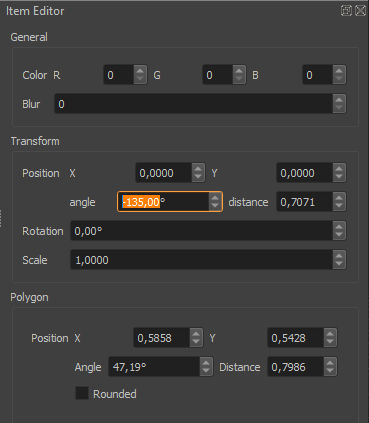Decrease the Transform angle value
This screenshot has height=423, width=369.
coord(215,206)
